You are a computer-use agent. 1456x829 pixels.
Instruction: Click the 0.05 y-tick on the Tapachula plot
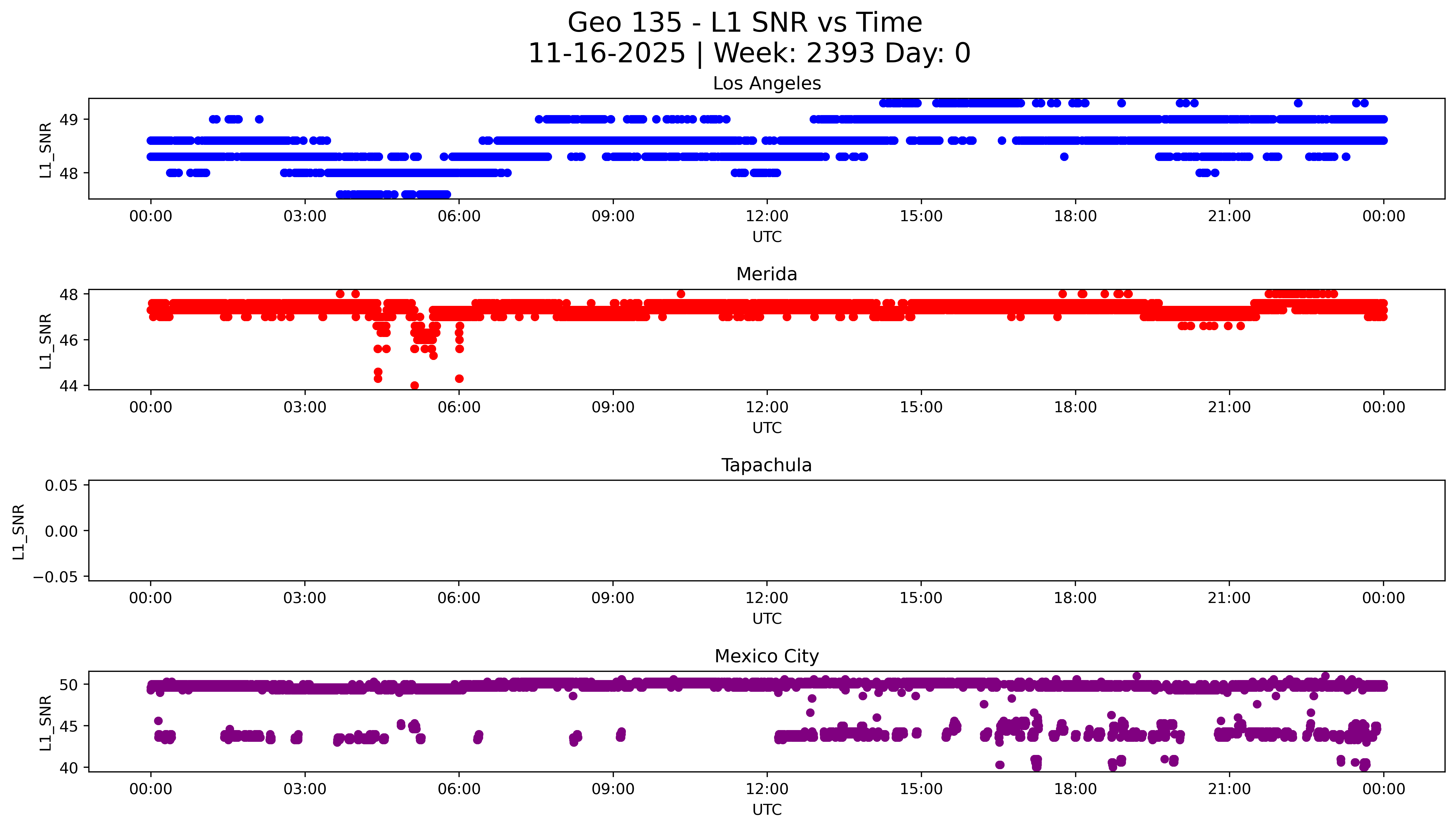click(61, 486)
